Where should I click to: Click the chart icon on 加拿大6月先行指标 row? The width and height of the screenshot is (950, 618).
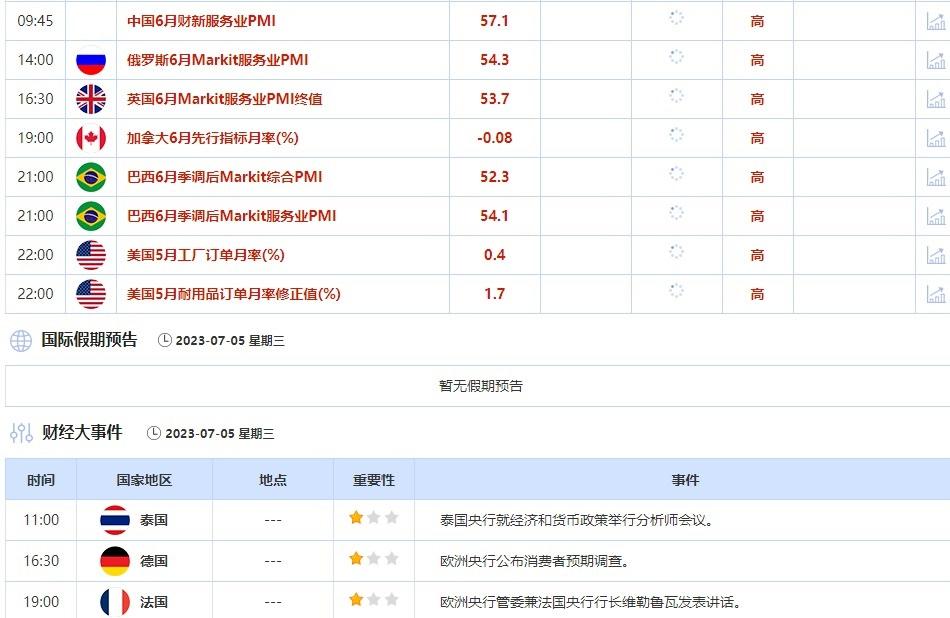(x=936, y=138)
